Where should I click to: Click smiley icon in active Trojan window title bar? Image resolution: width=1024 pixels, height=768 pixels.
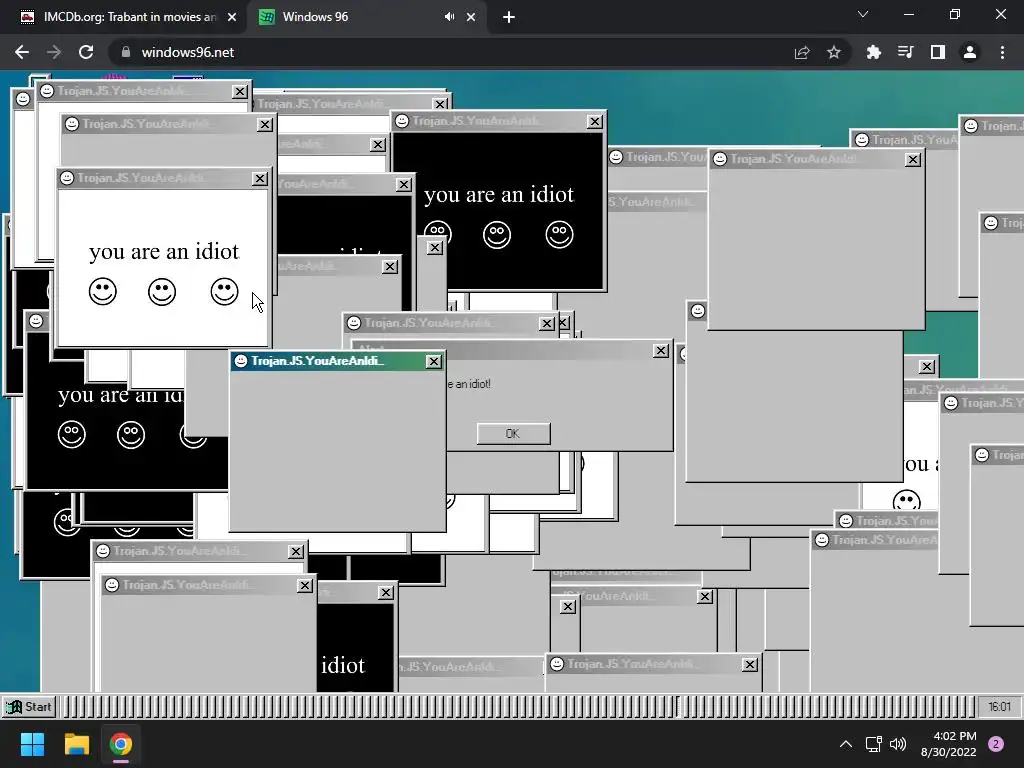pyautogui.click(x=241, y=360)
